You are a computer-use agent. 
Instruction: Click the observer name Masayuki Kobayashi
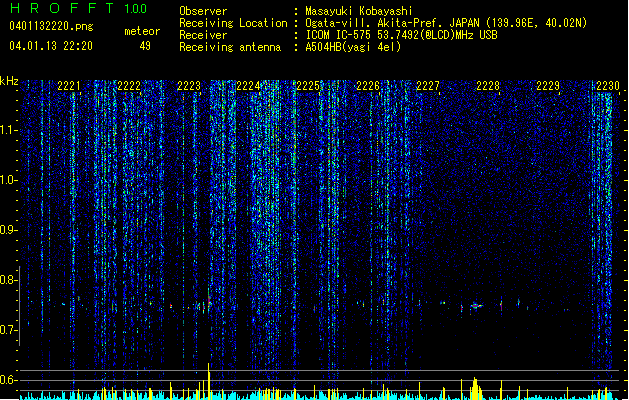[x=359, y=11]
